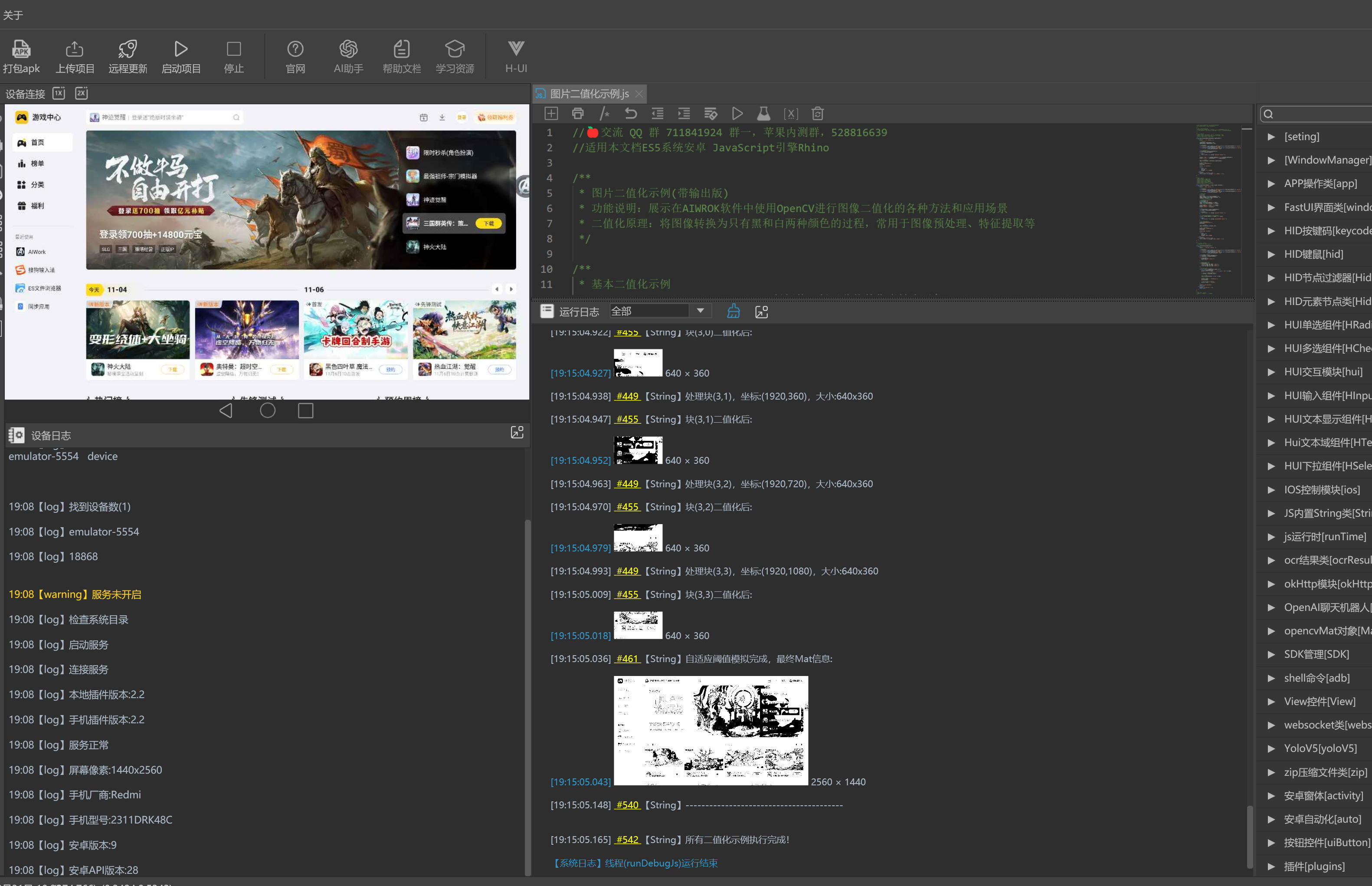1372x886 pixels.
Task: Click the flask test icon
Action: click(x=763, y=114)
